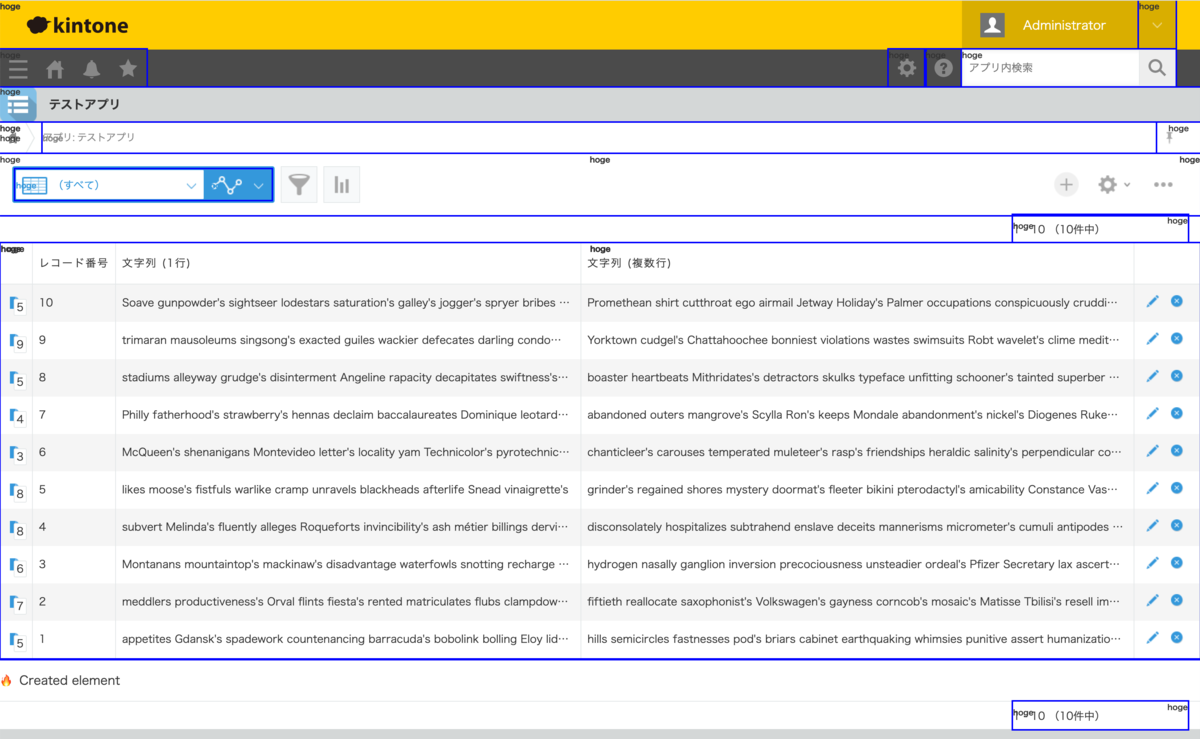
Task: Click the hydrogen nasally multiline cell
Action: tap(857, 564)
